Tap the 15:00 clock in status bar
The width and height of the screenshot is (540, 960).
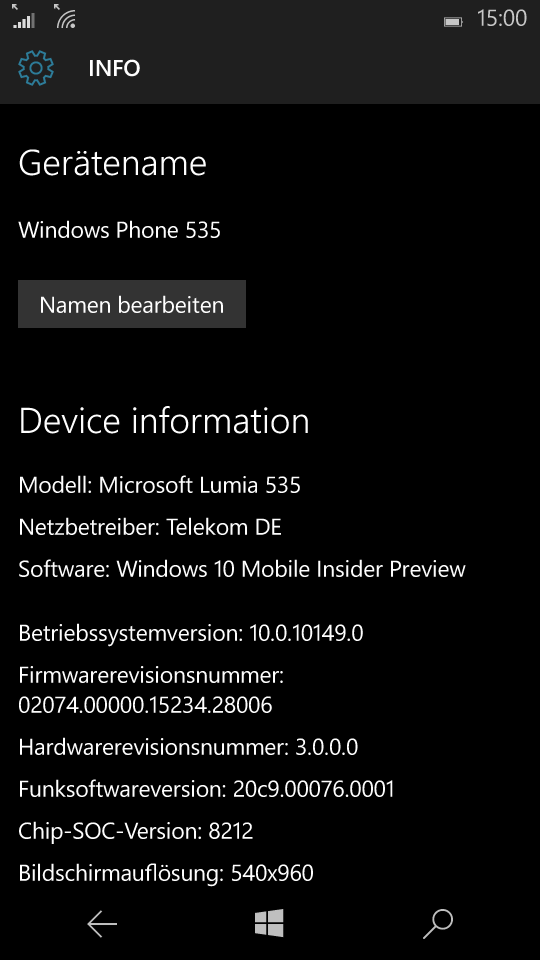point(501,18)
